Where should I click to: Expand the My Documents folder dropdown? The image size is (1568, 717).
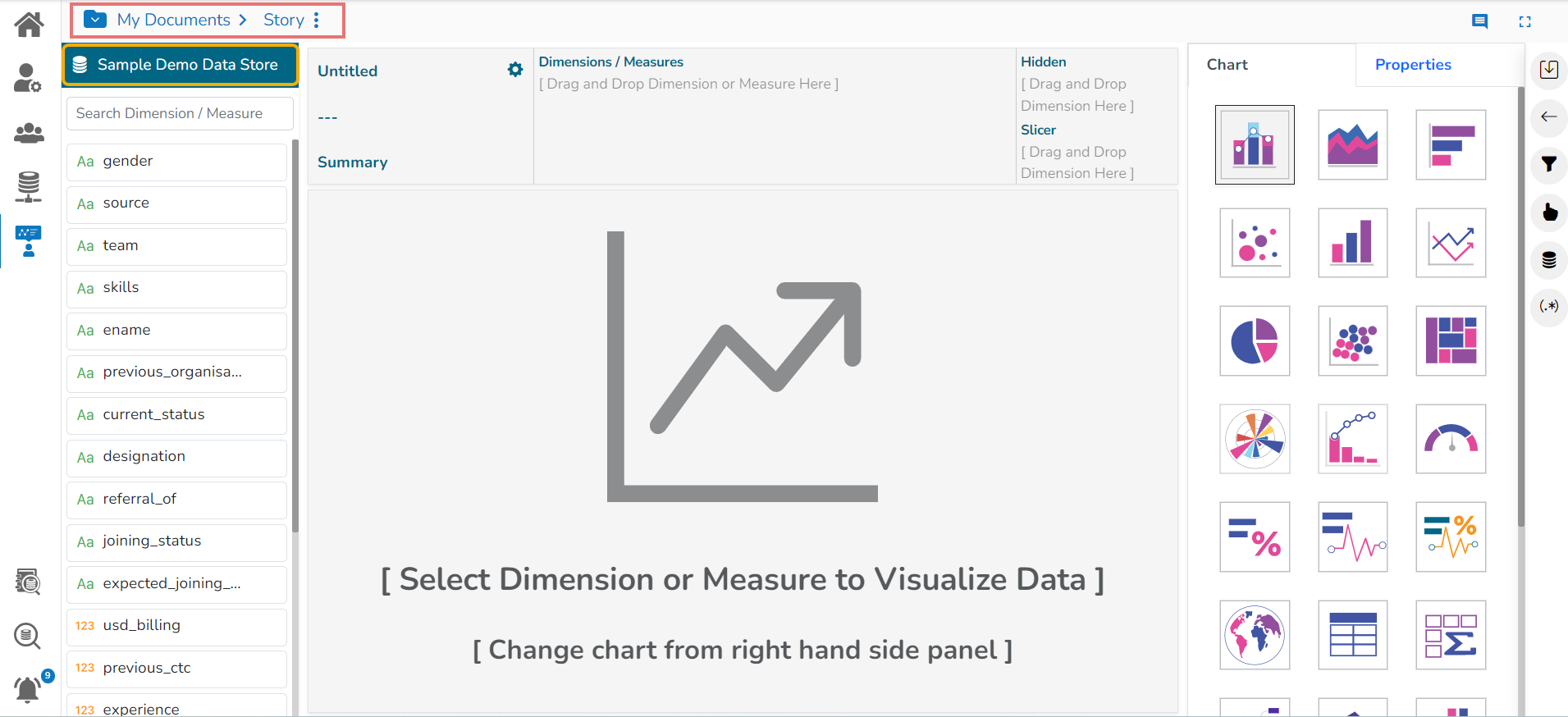pyautogui.click(x=96, y=20)
